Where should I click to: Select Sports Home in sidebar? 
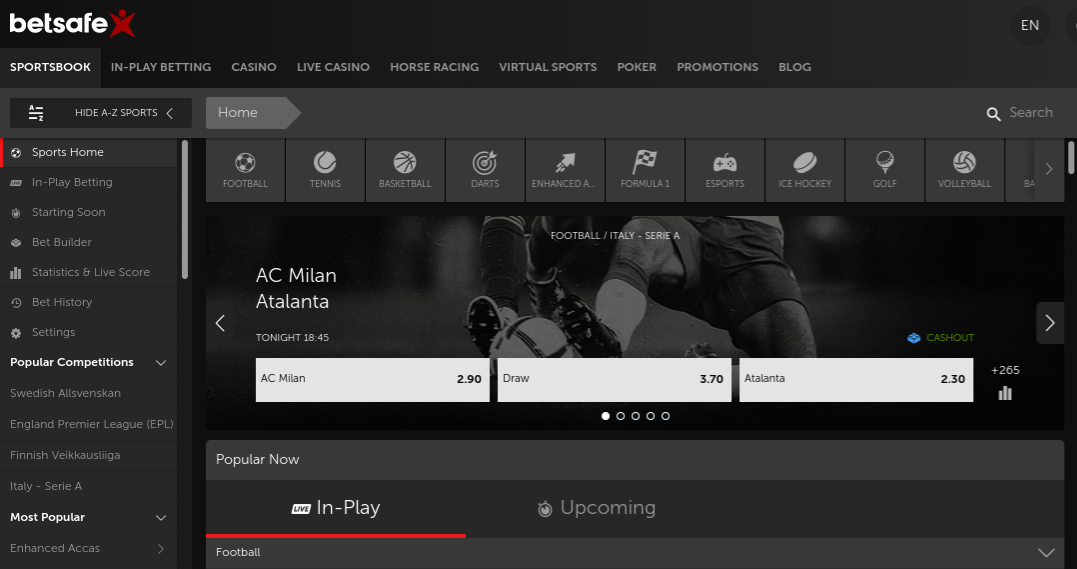89,153
